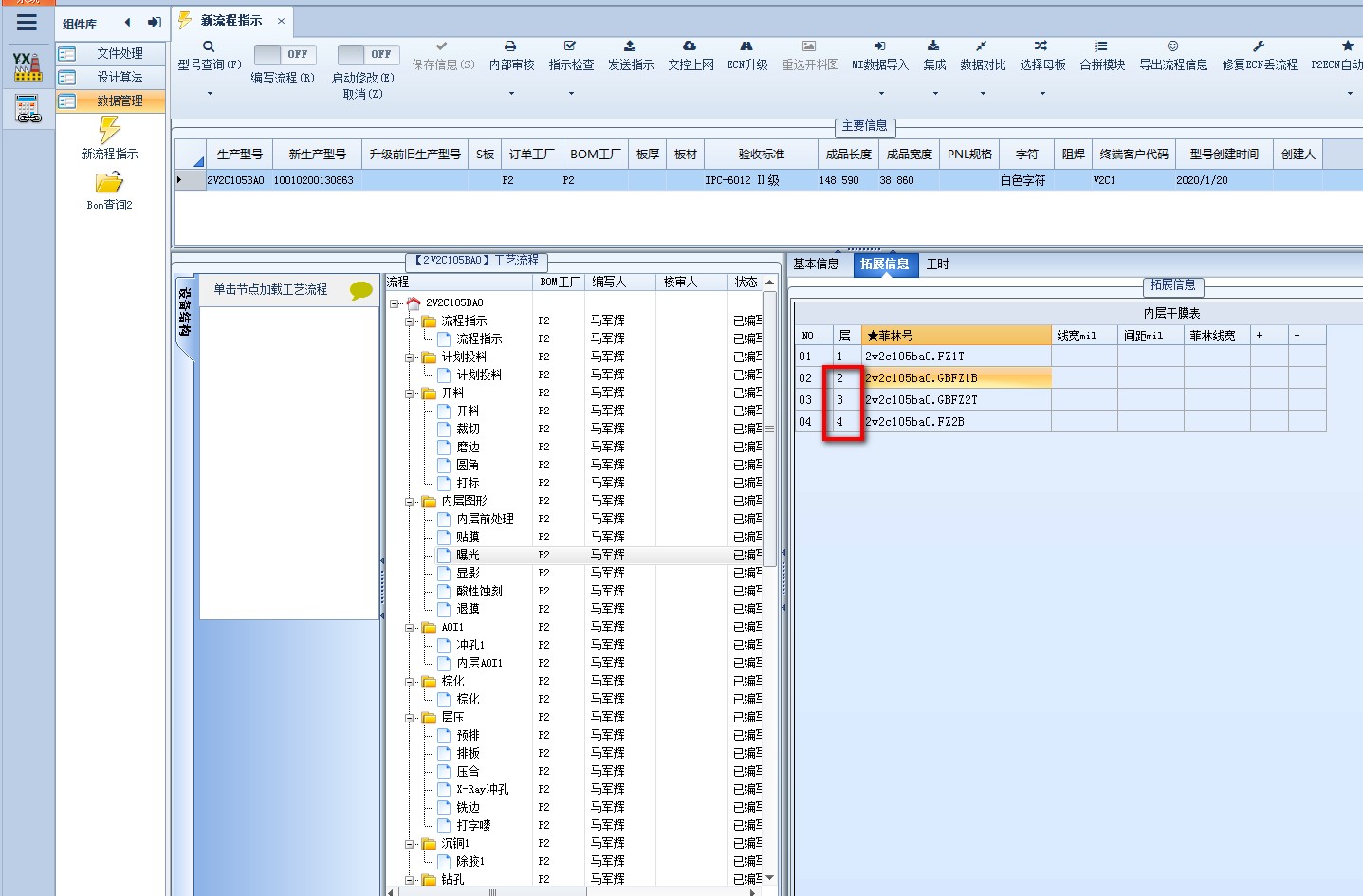Click the process tree horizontal scrollbar

[x=492, y=891]
